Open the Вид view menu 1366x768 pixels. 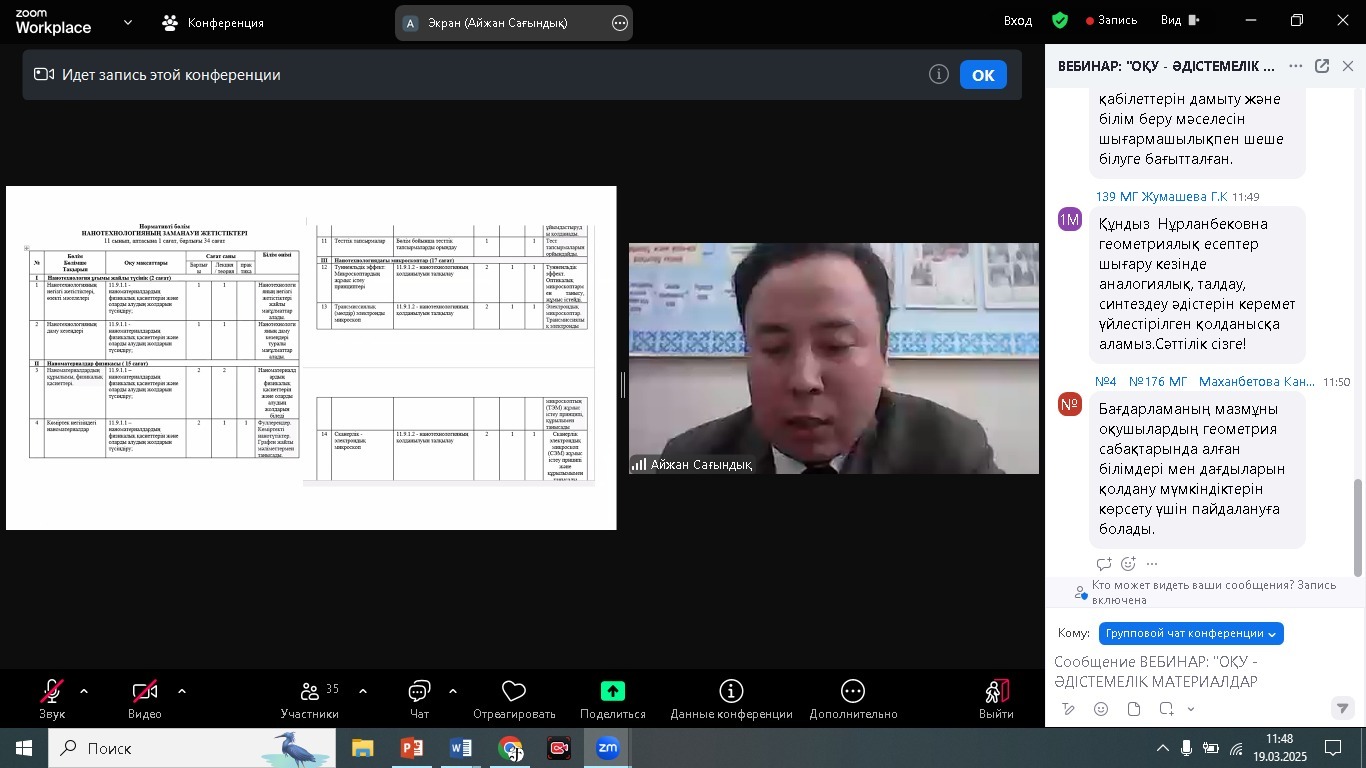click(1179, 20)
